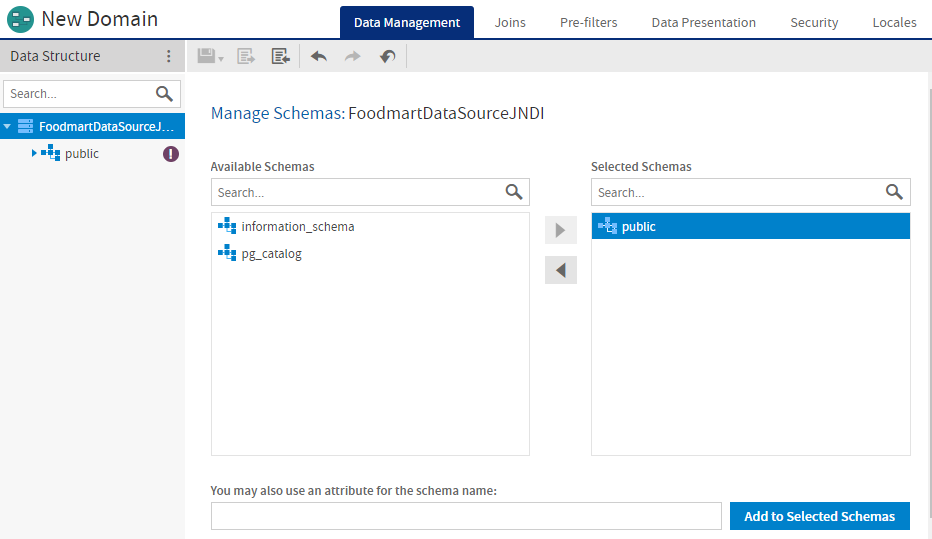Select pg_catalog in Available Schemas

[x=370, y=254]
